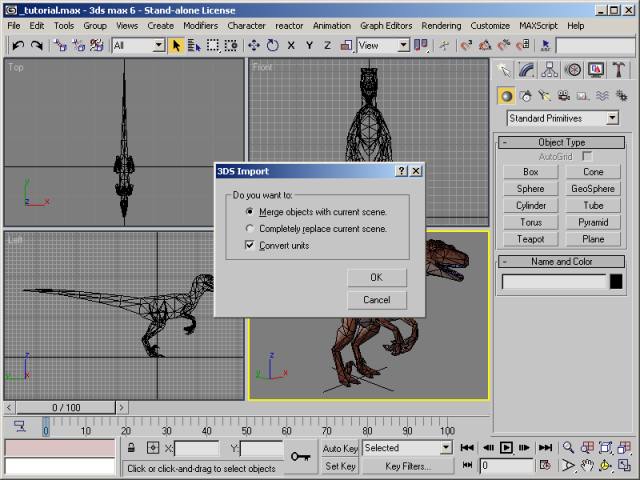
Task: Open the Hierarchy command panel tab
Action: point(549,70)
